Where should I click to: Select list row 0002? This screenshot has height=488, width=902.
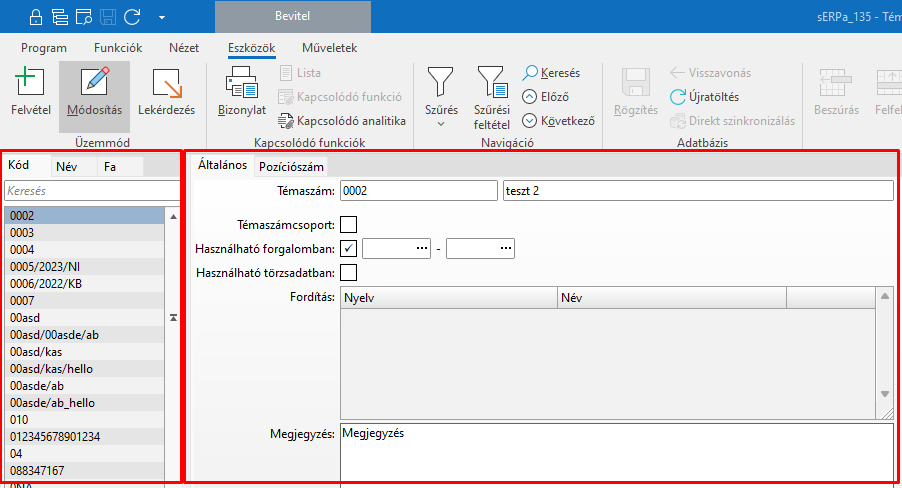[85, 216]
